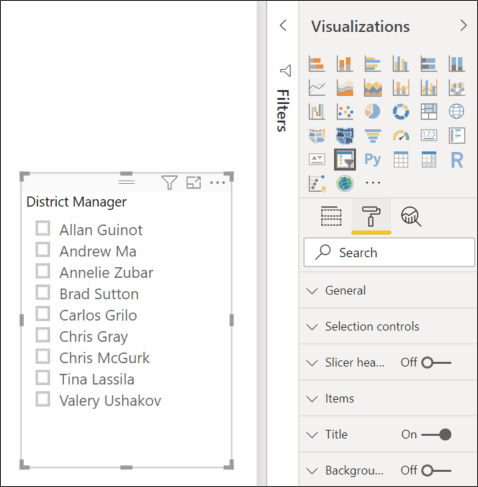This screenshot has height=487, width=478.
Task: Select the slicer visual icon
Action: pos(345,160)
